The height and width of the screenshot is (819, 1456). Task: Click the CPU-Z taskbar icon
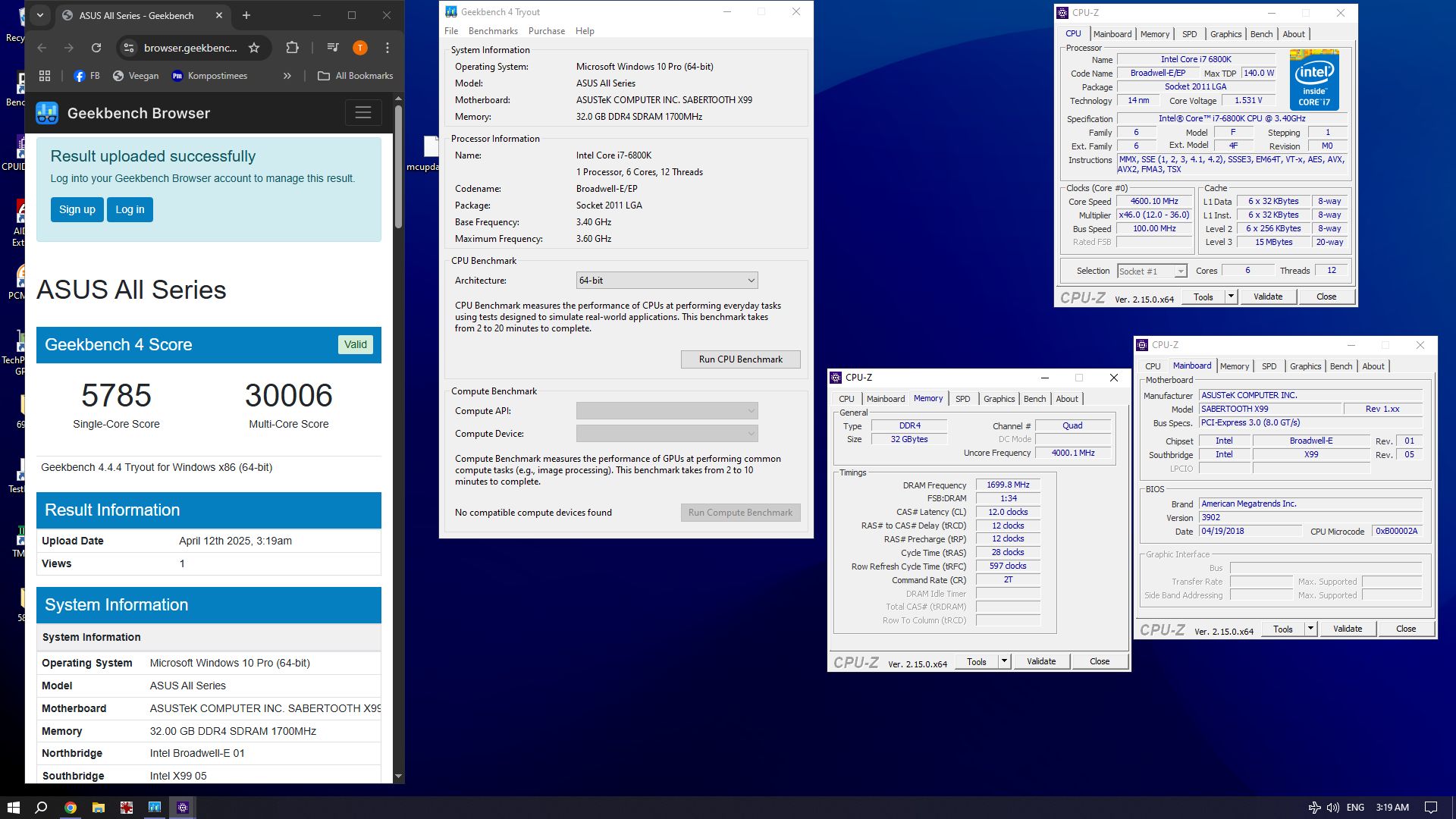(183, 808)
